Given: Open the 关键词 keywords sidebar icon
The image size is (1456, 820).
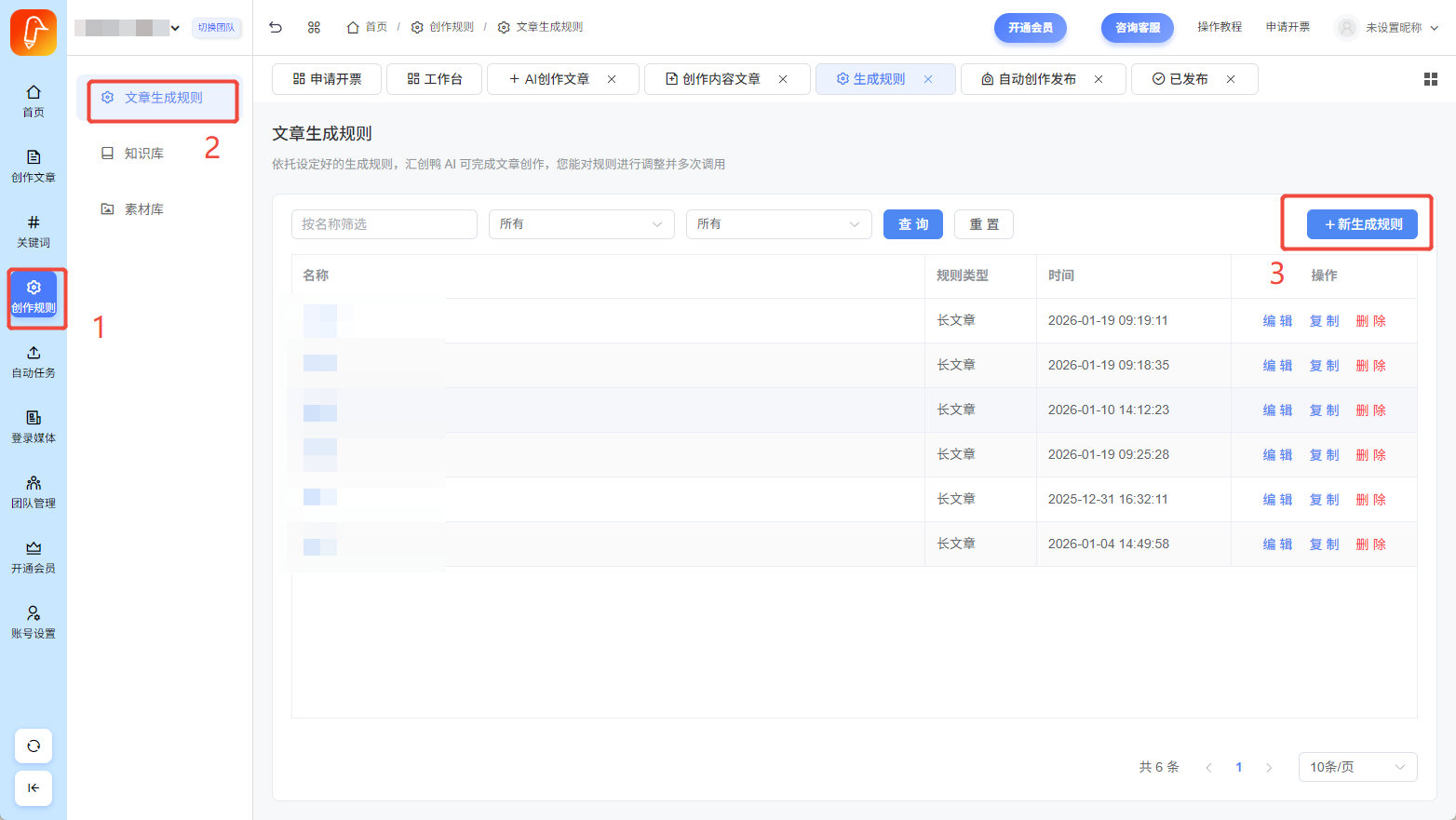Looking at the screenshot, I should click(34, 231).
